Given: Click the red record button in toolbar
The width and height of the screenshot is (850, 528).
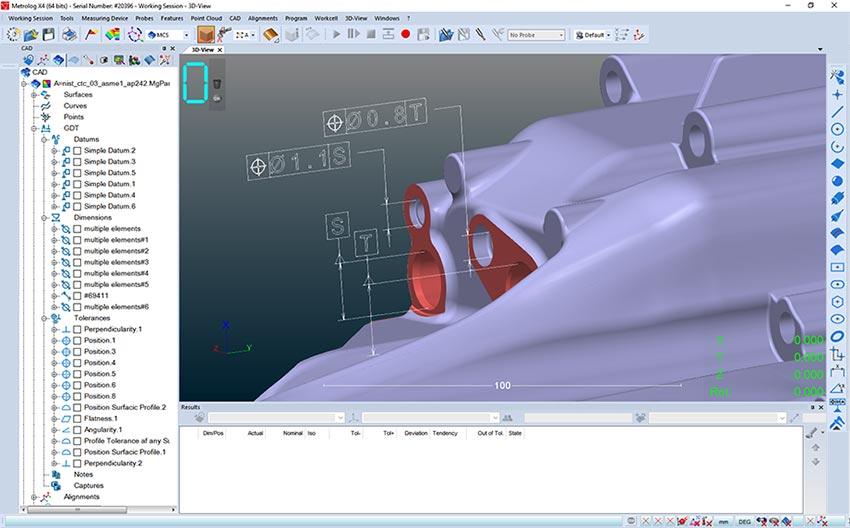Looking at the screenshot, I should [x=406, y=34].
